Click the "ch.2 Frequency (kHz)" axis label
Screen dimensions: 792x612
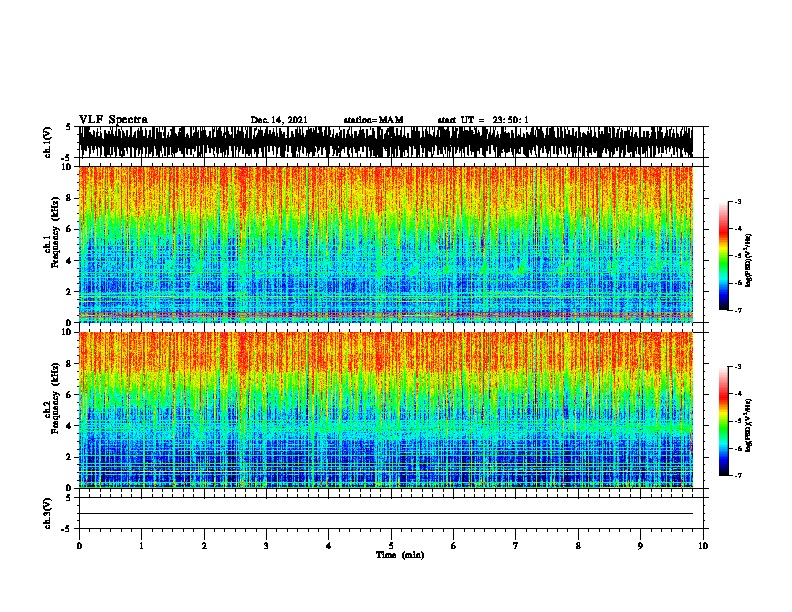pyautogui.click(x=51, y=398)
